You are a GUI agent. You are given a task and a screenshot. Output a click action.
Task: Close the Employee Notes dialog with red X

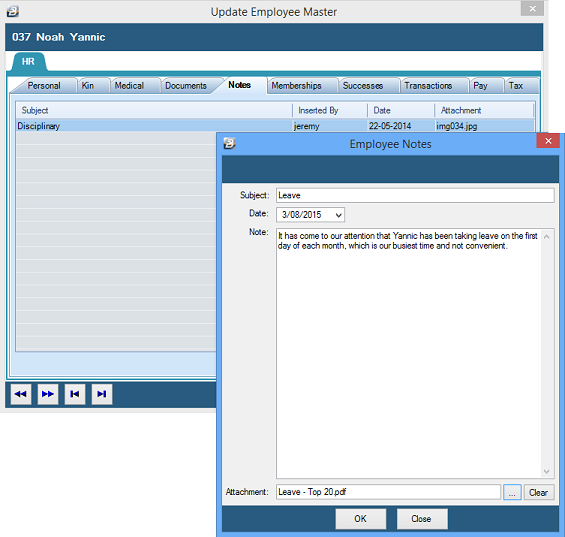pos(548,141)
